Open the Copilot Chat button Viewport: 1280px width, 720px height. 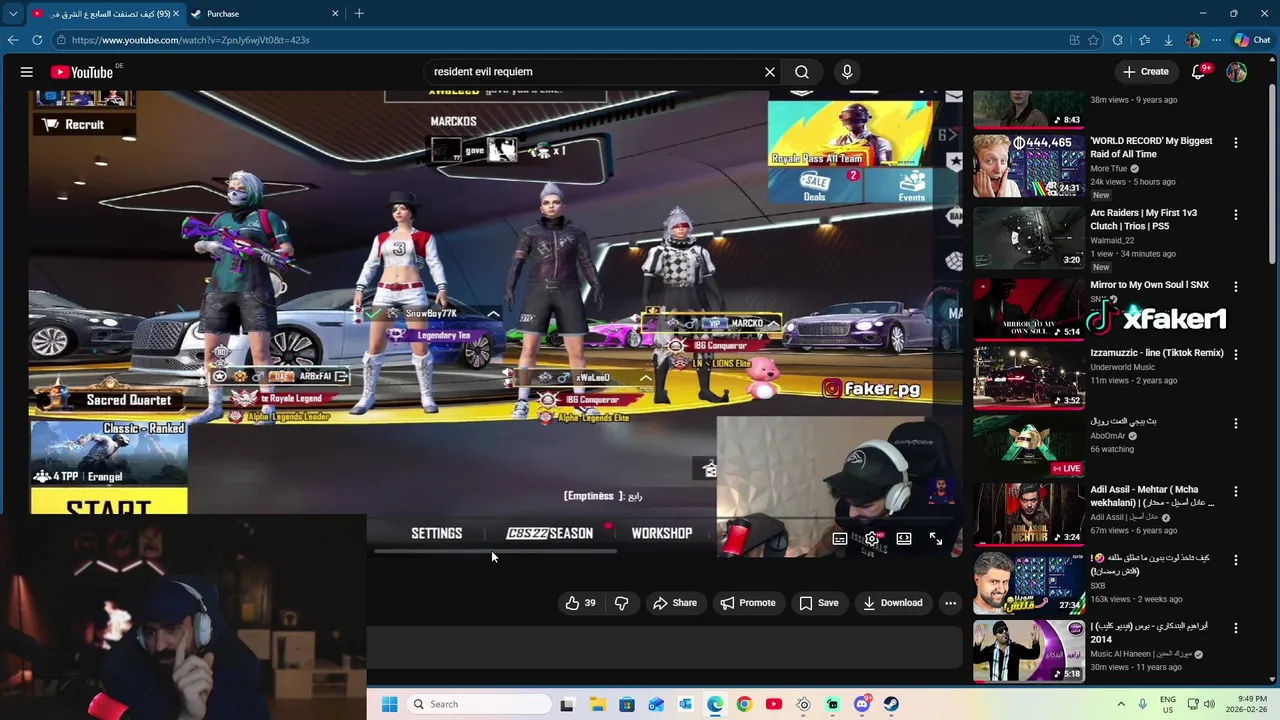(1252, 40)
